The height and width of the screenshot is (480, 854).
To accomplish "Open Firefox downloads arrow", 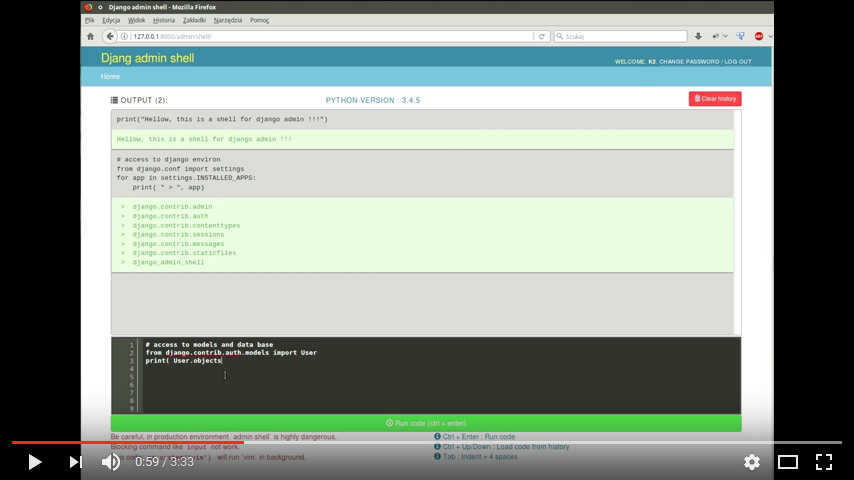I will click(x=698, y=37).
